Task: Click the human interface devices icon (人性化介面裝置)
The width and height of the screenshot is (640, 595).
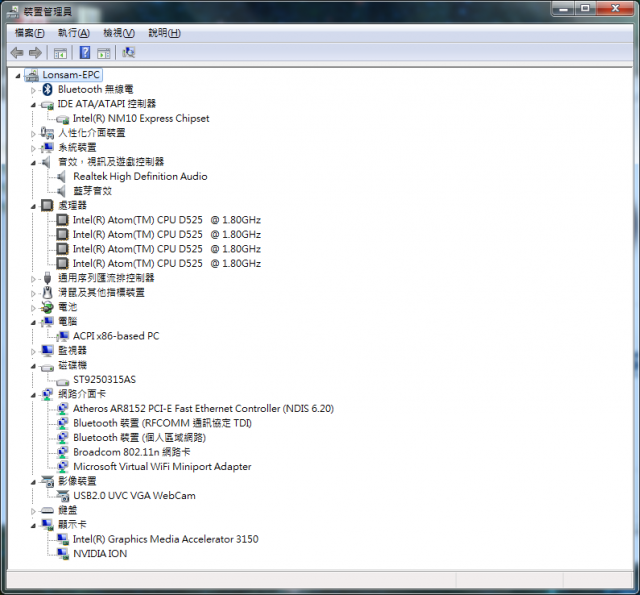Action: pos(47,133)
